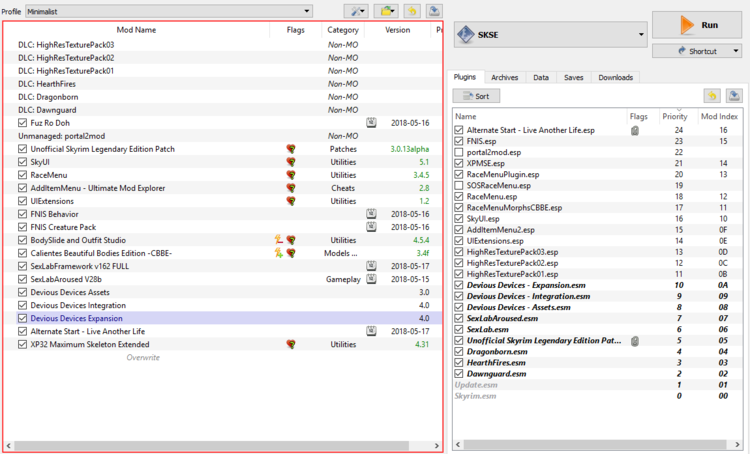Select the DLC: Dragonborn row

[223, 97]
